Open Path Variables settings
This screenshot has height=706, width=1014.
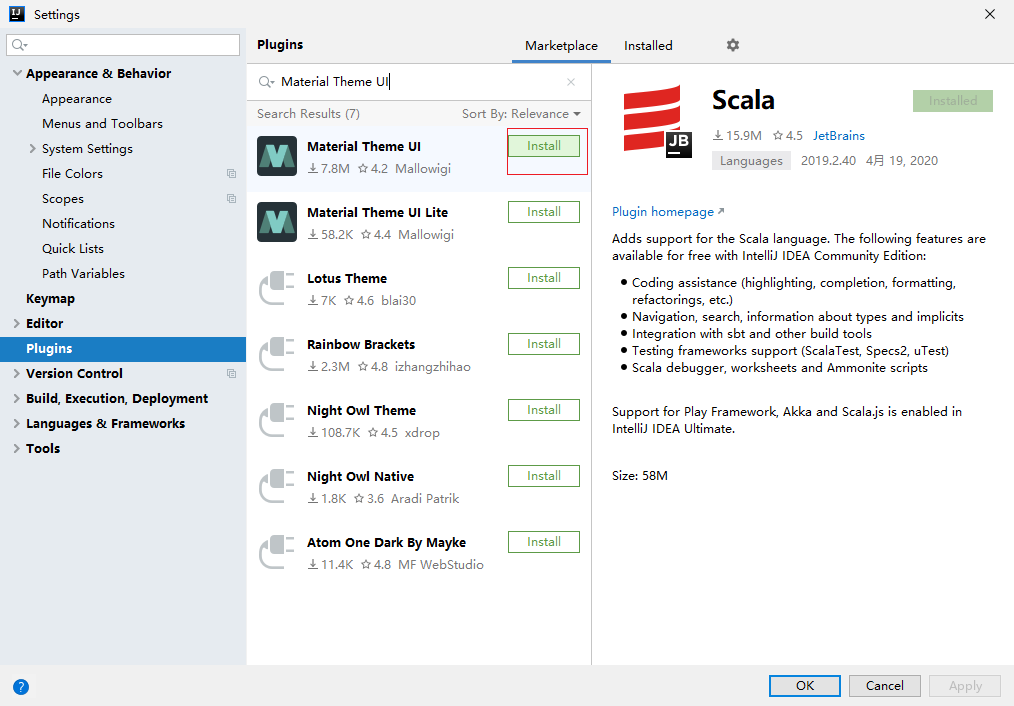click(83, 273)
